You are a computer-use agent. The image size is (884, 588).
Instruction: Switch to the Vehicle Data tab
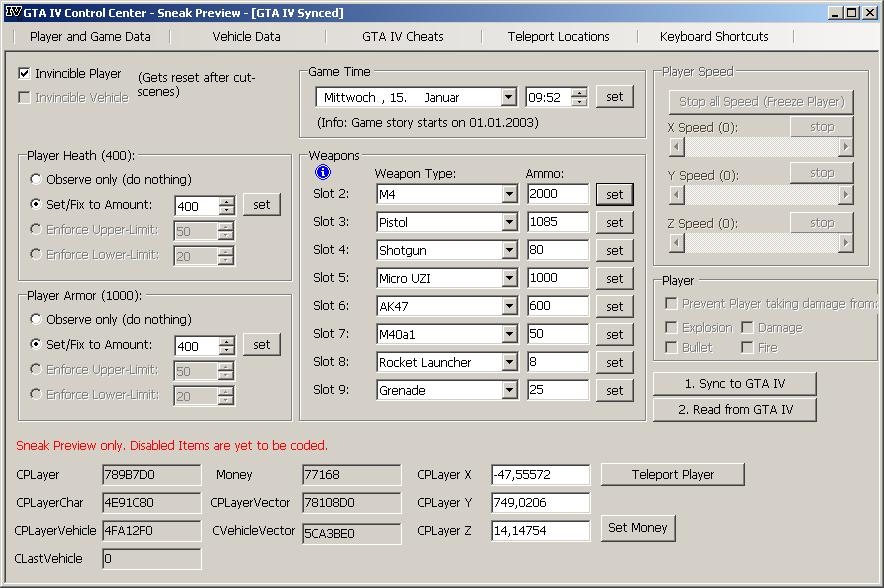tap(246, 37)
